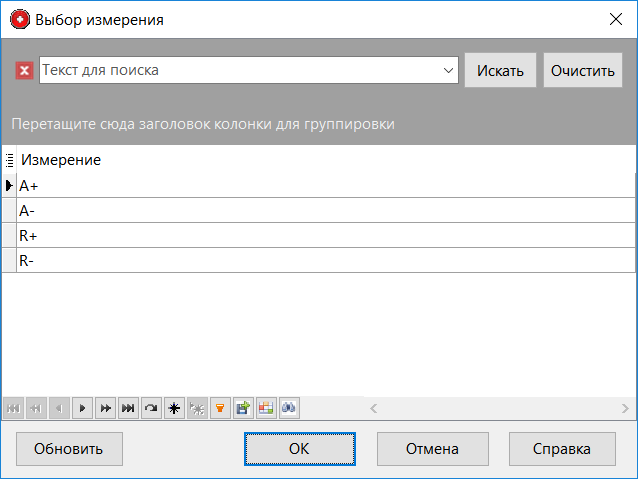
Task: Click the orange filter funnel icon
Action: (x=220, y=408)
